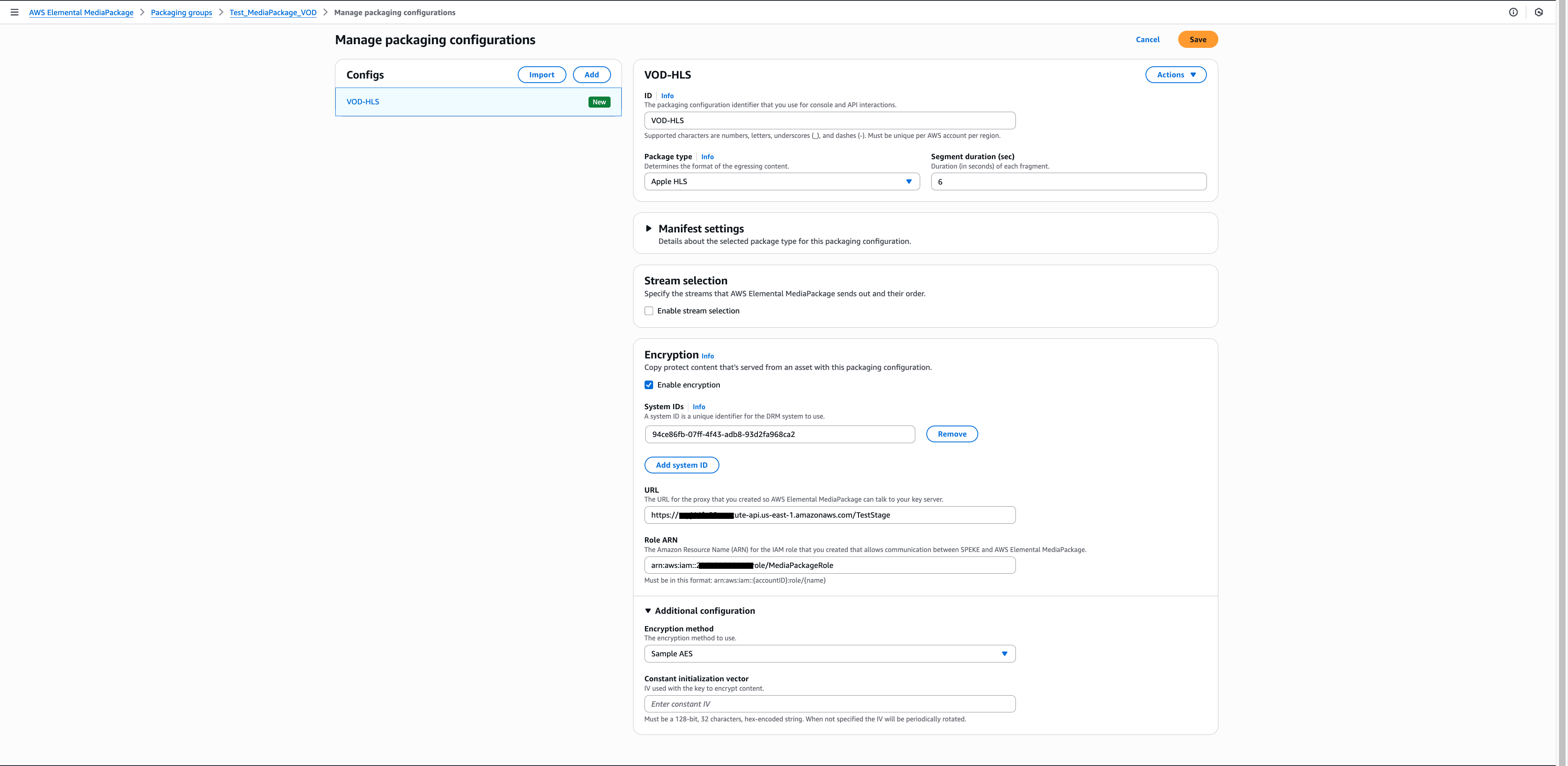
Task: Open the navigation sidebar hamburger menu
Action: click(x=14, y=12)
